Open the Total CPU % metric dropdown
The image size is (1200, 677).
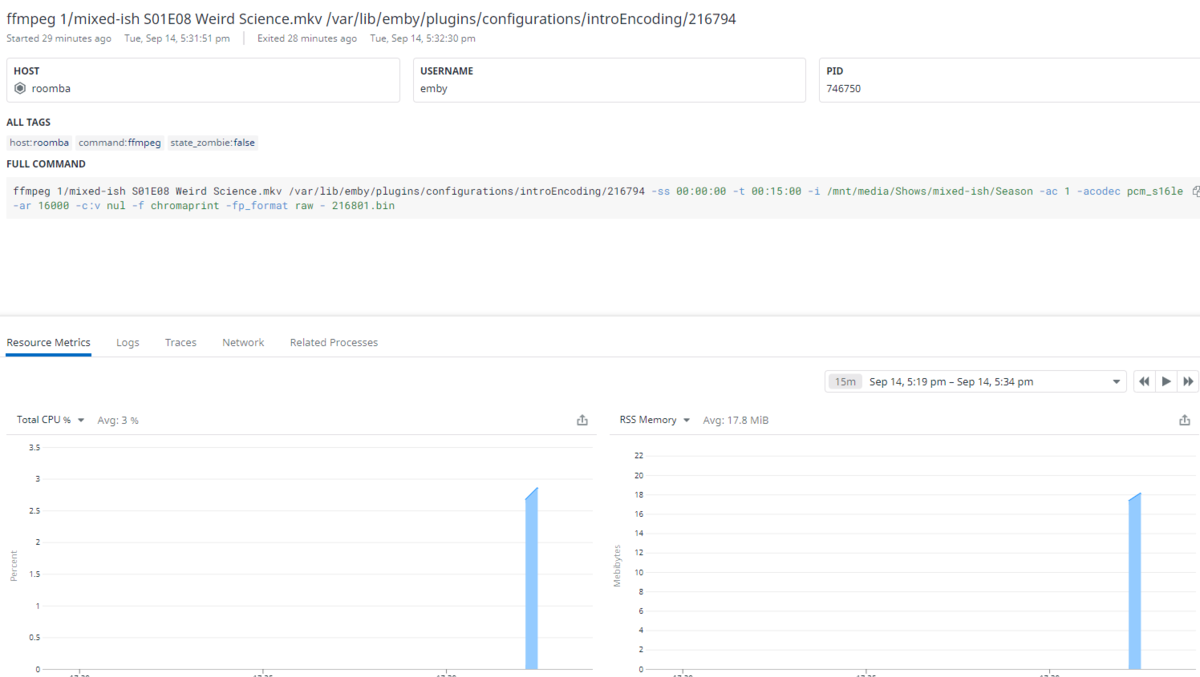(51, 420)
